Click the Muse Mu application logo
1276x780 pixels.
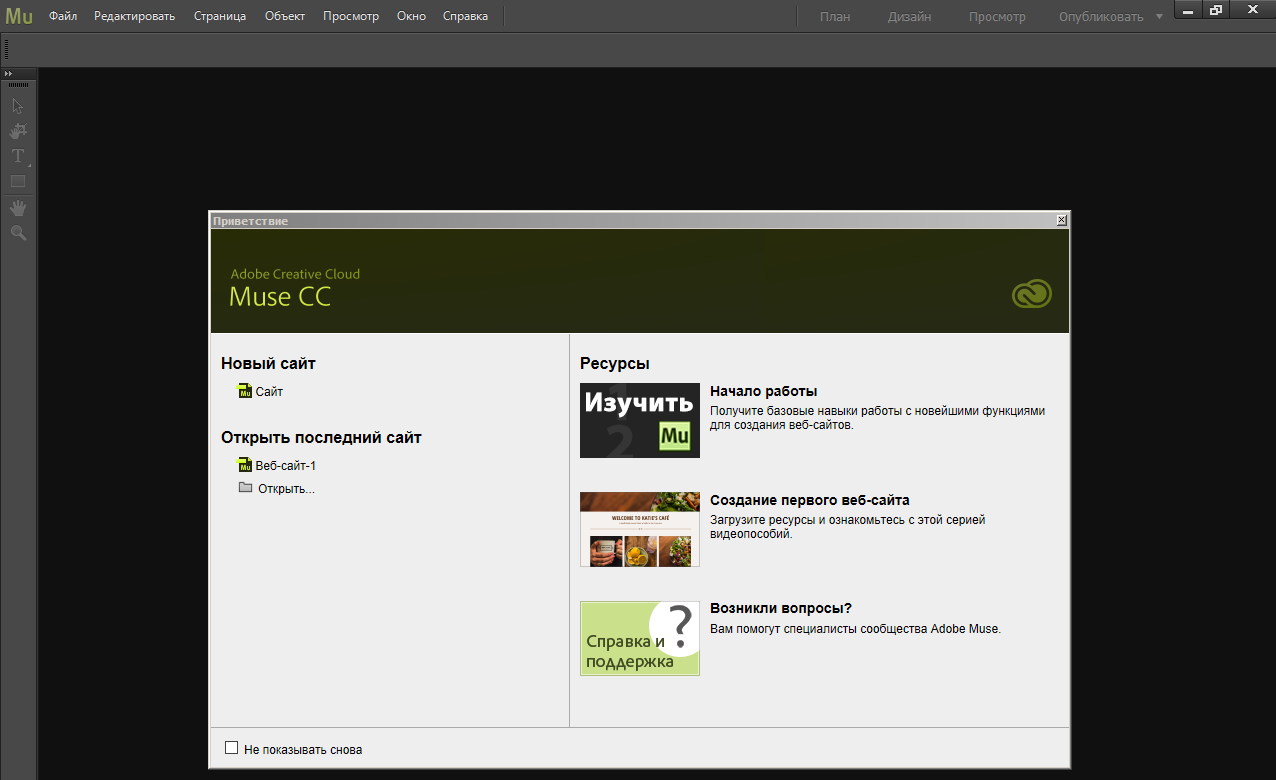coord(19,16)
